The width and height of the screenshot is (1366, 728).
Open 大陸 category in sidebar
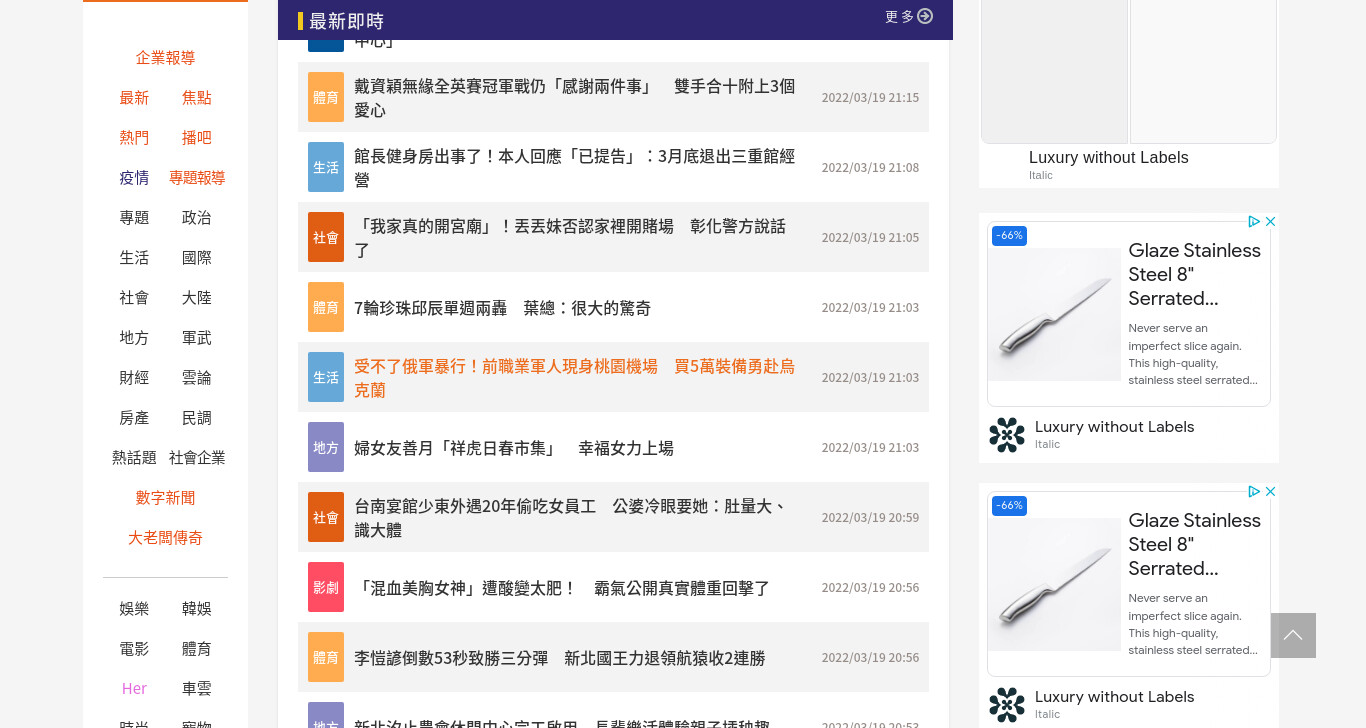[x=196, y=298]
